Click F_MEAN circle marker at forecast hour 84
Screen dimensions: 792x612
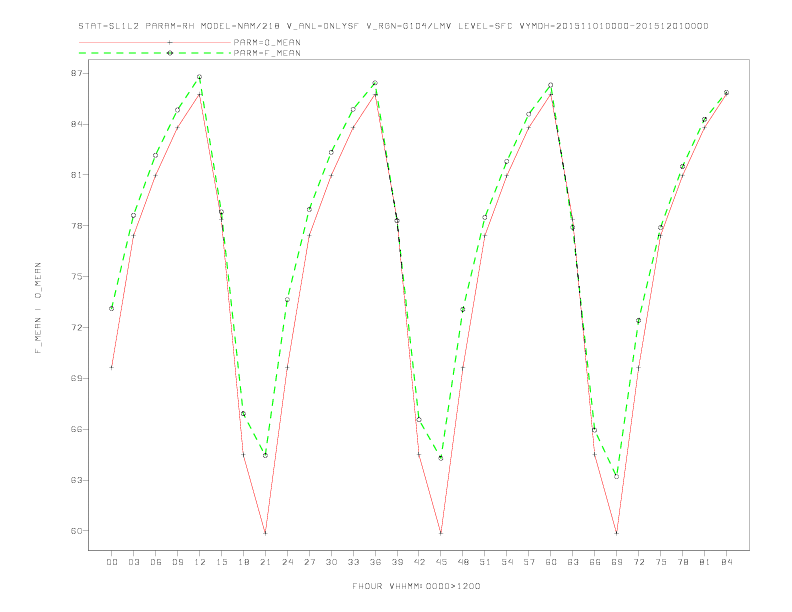[x=726, y=93]
